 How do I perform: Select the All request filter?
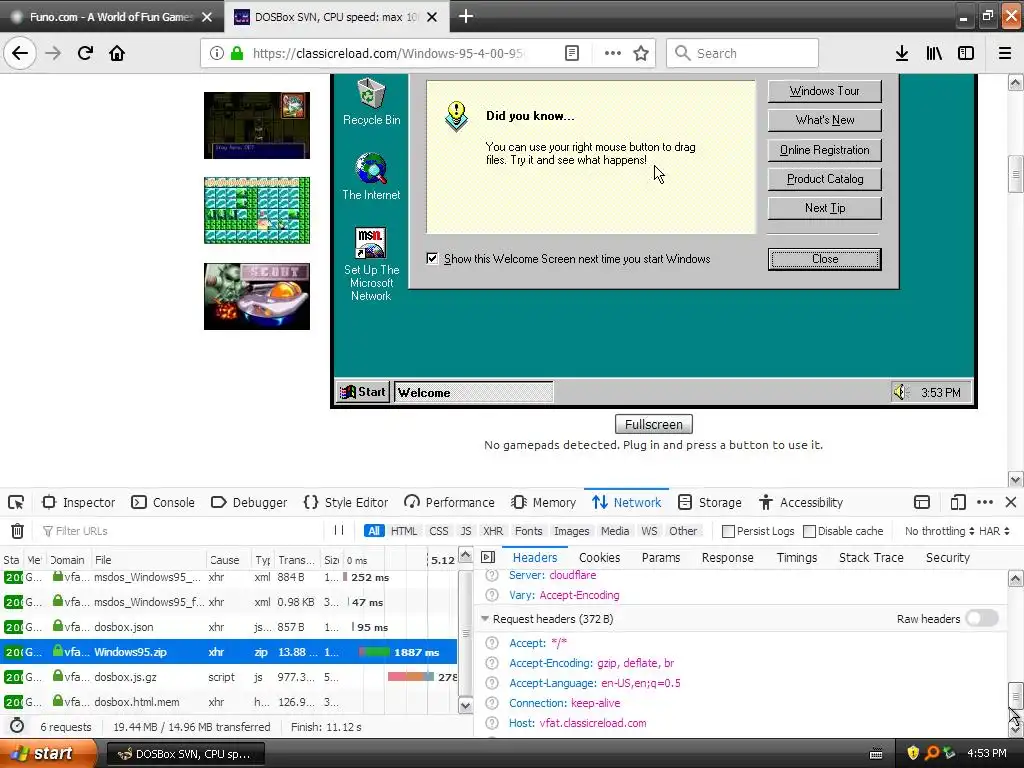coord(374,531)
